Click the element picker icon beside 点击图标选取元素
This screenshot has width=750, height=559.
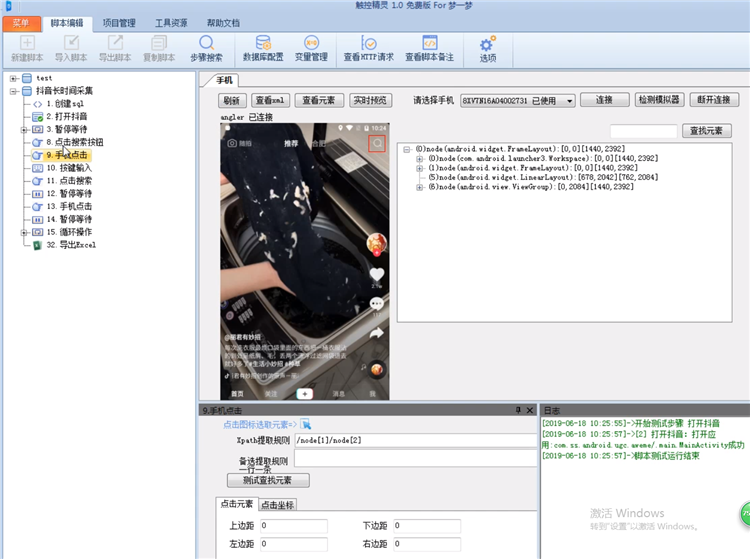click(x=306, y=425)
